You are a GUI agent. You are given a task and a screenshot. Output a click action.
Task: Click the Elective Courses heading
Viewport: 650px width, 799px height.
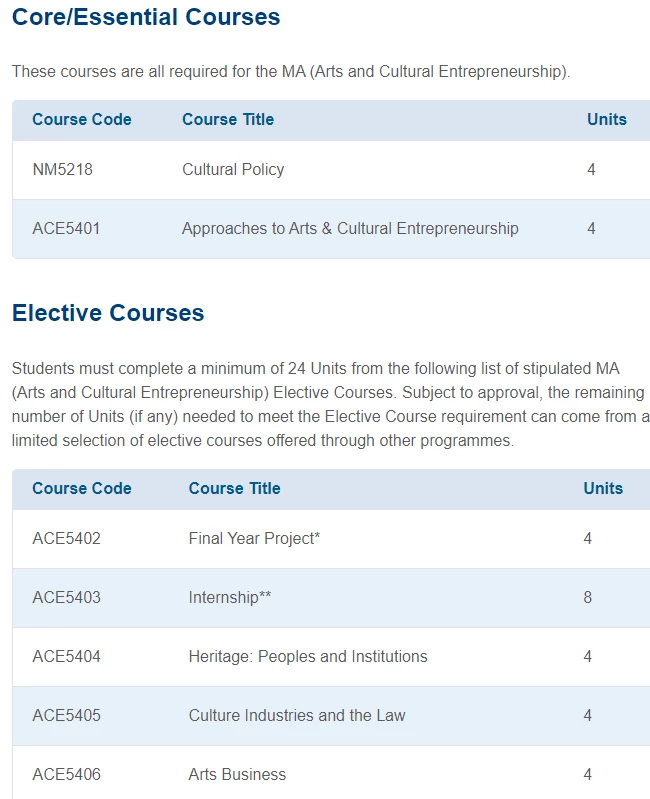108,312
